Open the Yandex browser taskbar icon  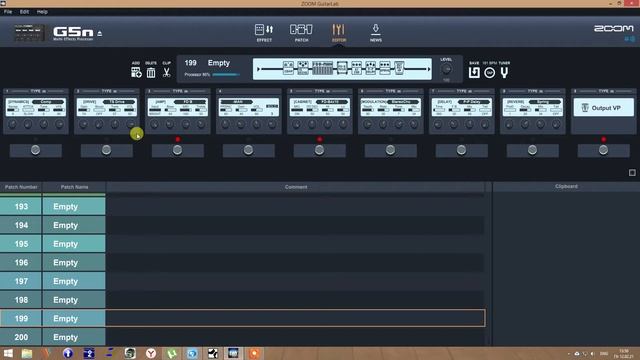[151, 353]
